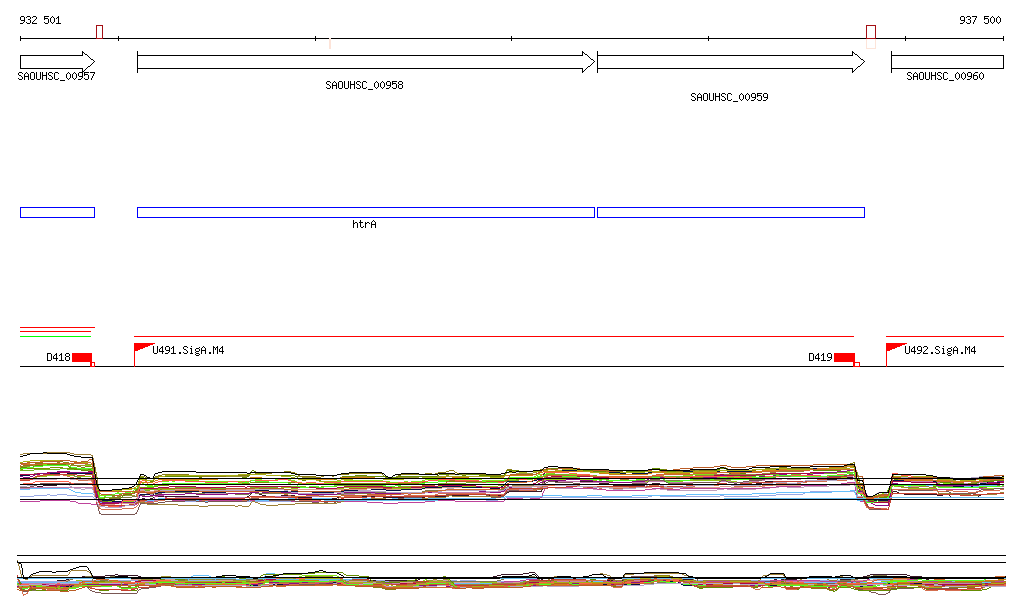This screenshot has height=611, width=1024.
Task: Click the 937 500 end coordinate label
Action: (x=979, y=20)
